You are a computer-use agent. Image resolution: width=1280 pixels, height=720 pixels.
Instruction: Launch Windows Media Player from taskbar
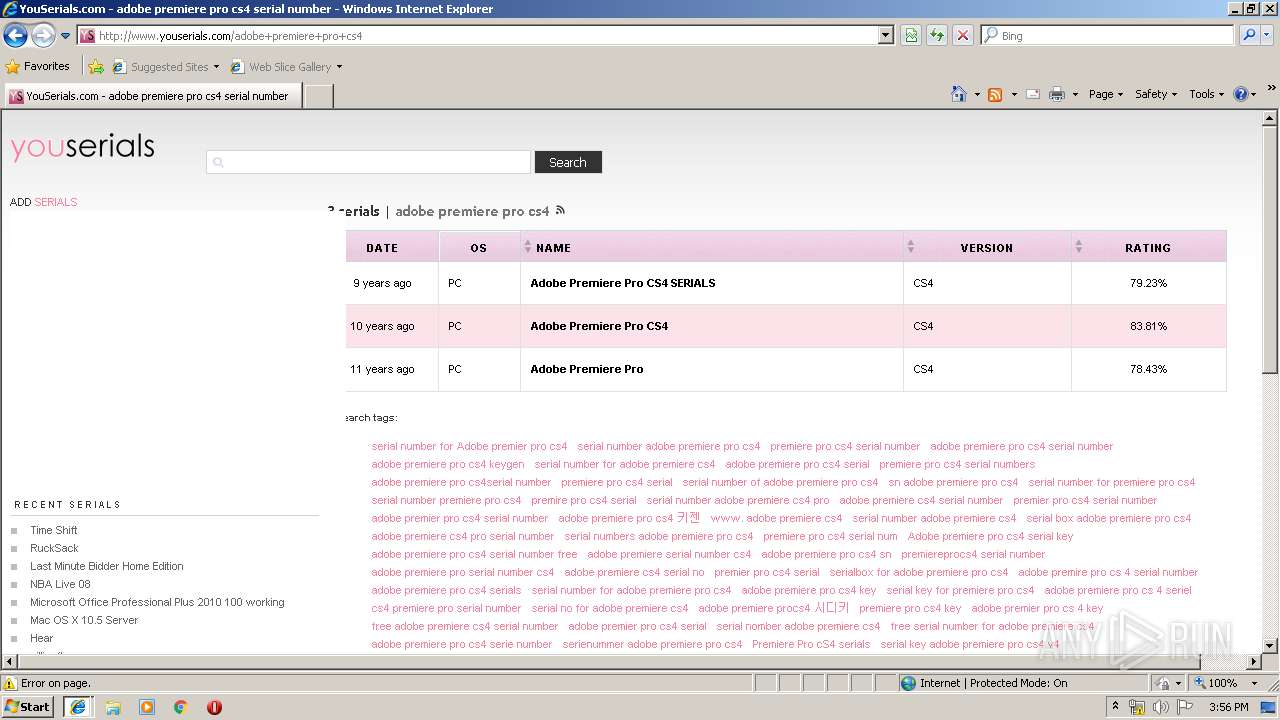[147, 706]
